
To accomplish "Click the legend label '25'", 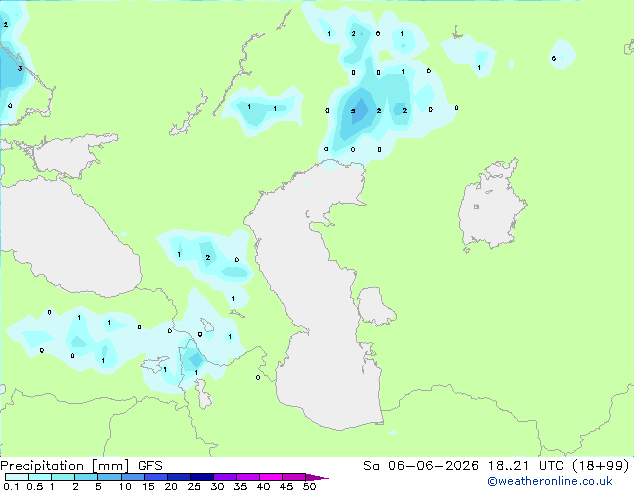I will pyautogui.click(x=194, y=486).
